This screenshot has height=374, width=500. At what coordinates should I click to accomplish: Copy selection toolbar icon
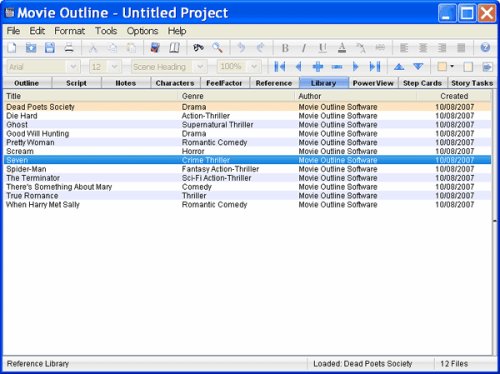(112, 48)
